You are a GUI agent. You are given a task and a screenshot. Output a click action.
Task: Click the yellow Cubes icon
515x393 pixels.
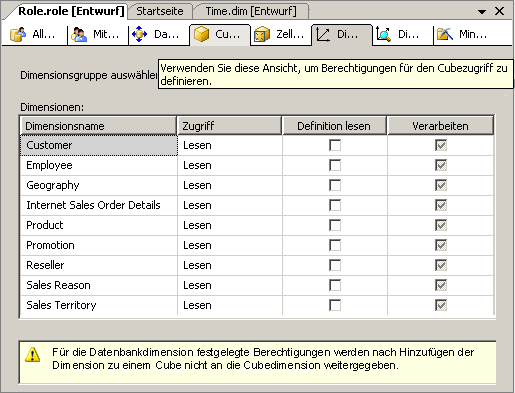point(201,34)
